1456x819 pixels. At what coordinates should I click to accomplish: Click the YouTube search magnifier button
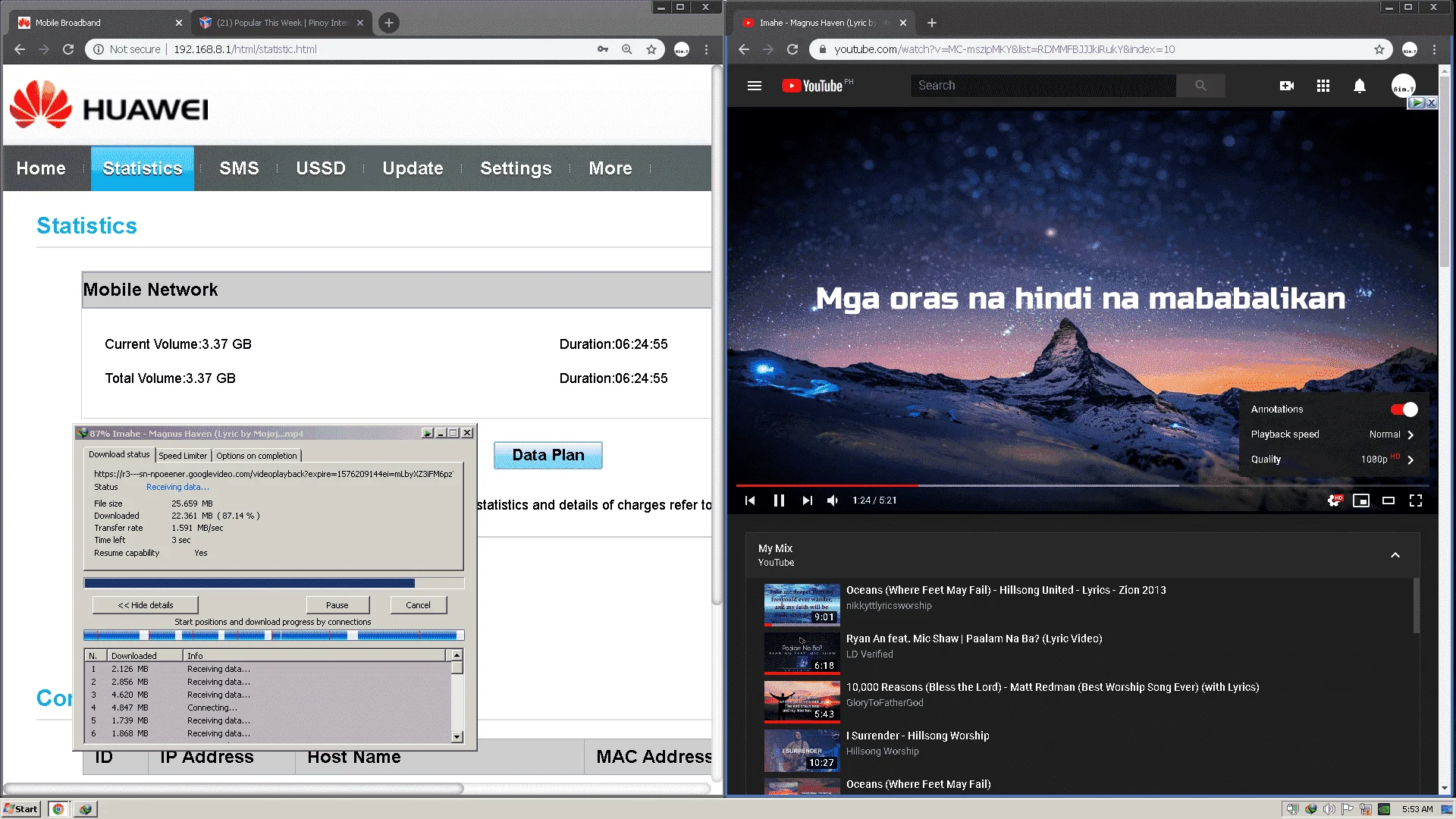pyautogui.click(x=1200, y=86)
